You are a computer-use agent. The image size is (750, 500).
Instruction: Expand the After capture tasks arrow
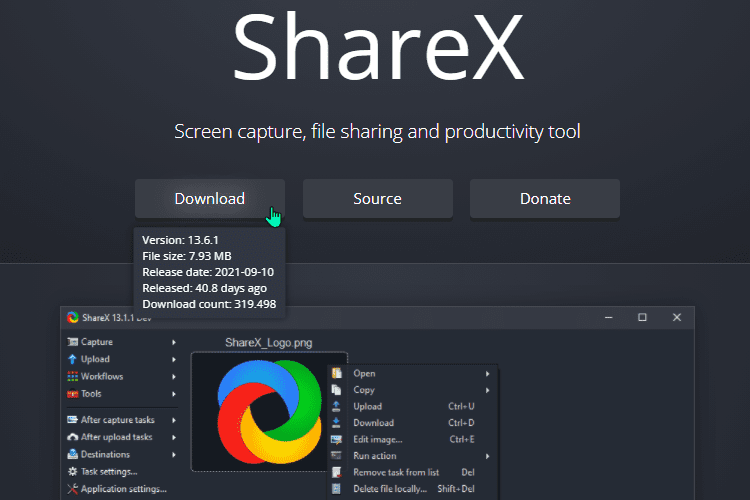(x=174, y=420)
